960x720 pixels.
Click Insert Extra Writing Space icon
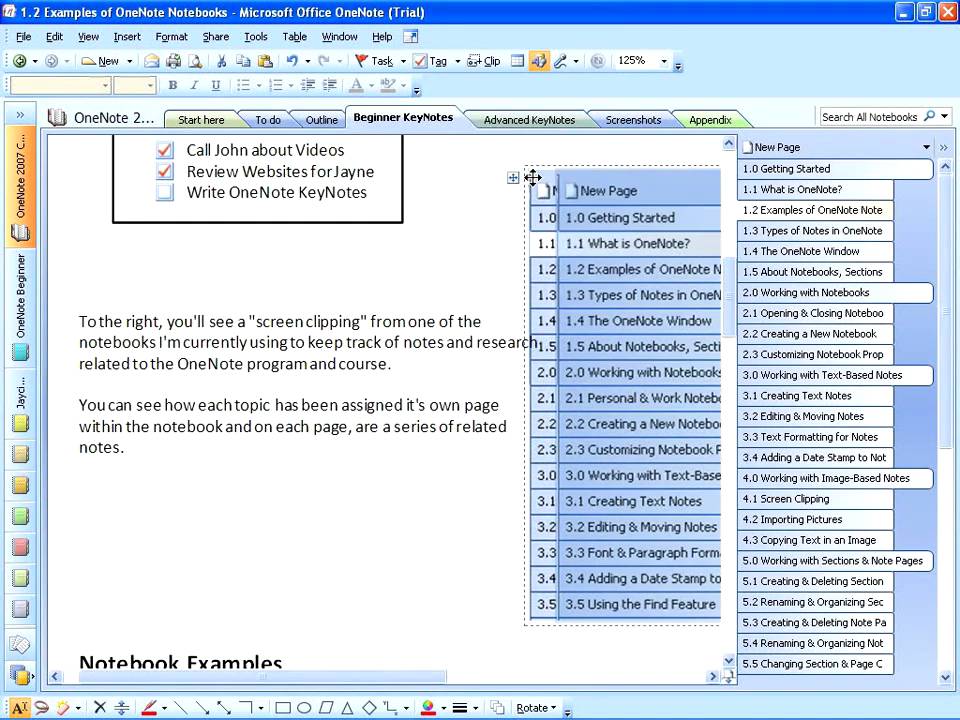click(121, 708)
